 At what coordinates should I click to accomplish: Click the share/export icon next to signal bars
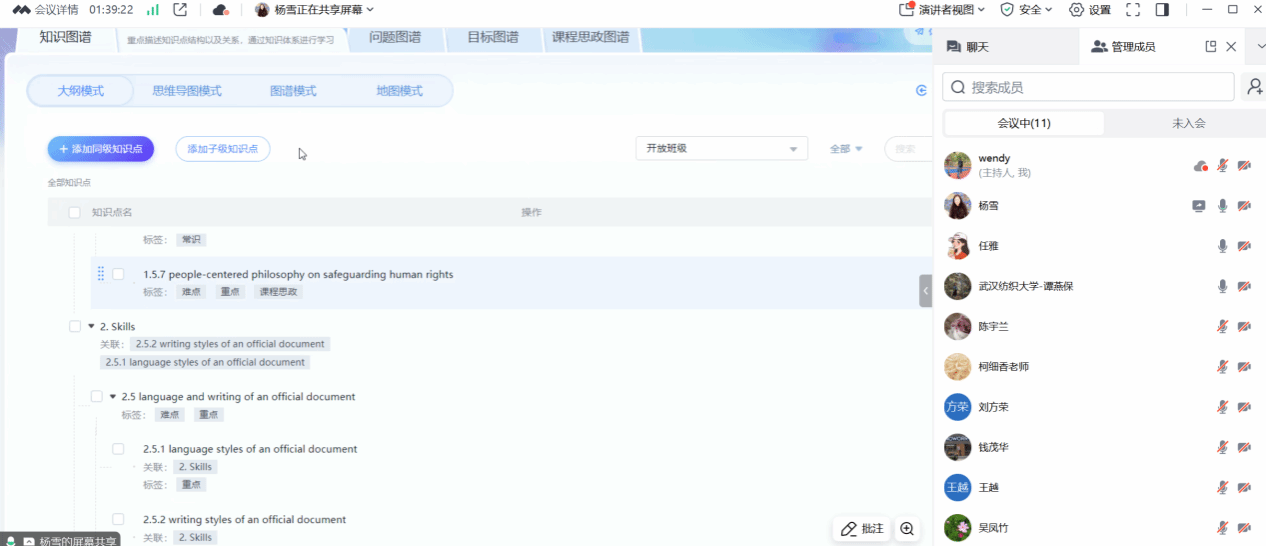[x=180, y=10]
